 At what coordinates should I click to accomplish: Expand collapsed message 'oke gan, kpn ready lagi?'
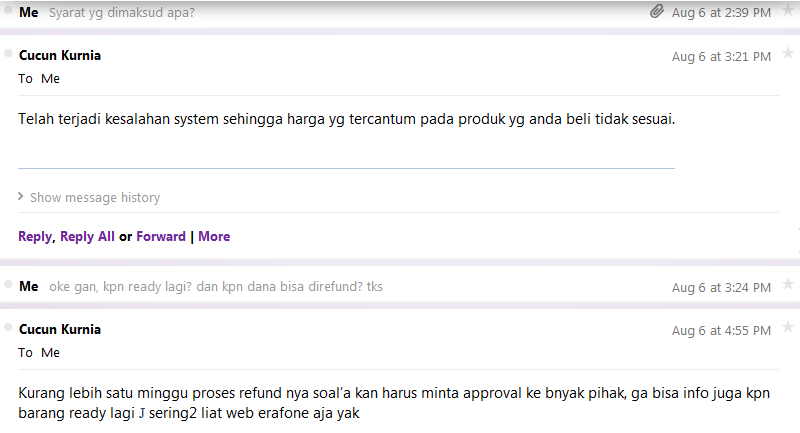coord(216,287)
